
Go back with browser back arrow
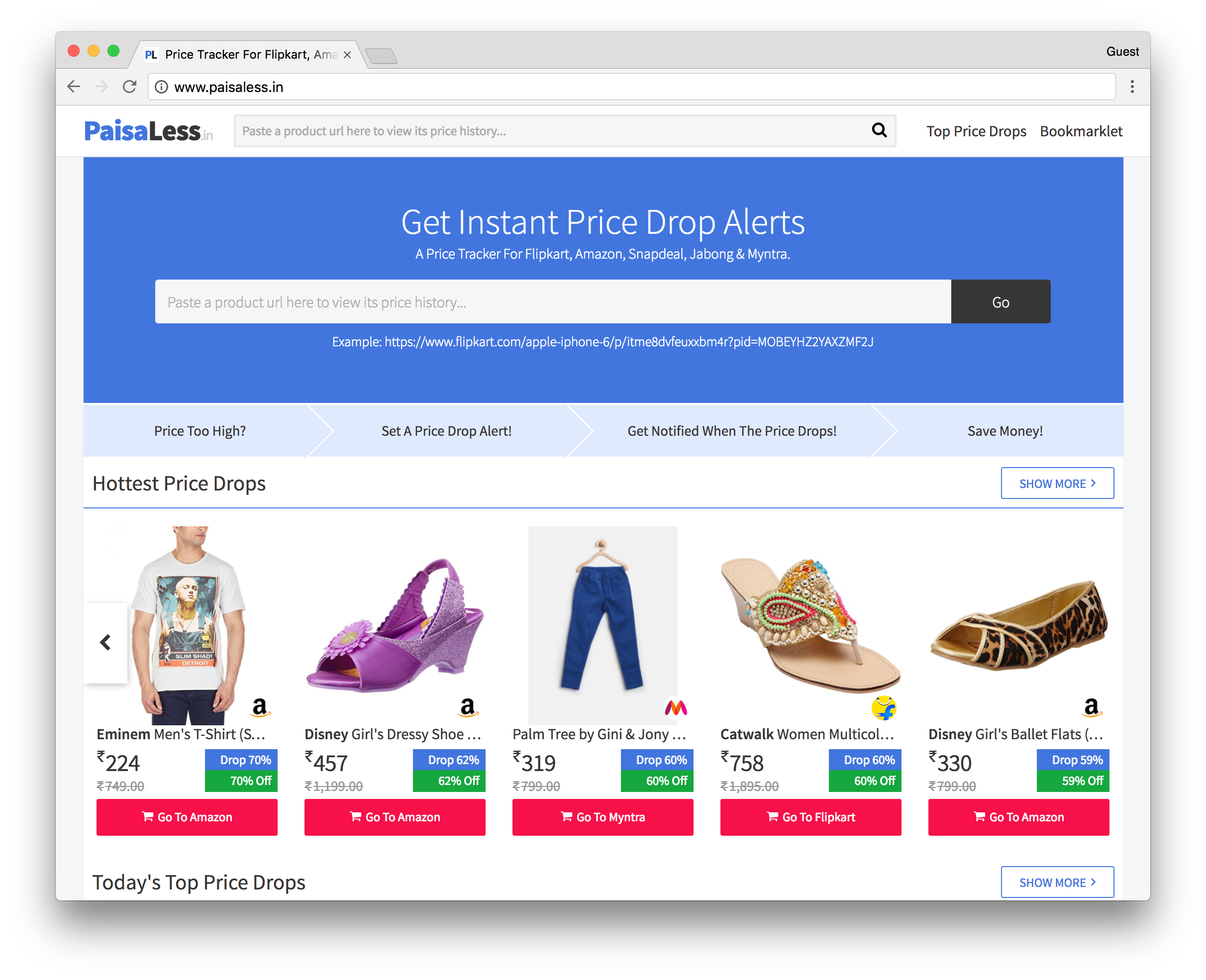[74, 87]
